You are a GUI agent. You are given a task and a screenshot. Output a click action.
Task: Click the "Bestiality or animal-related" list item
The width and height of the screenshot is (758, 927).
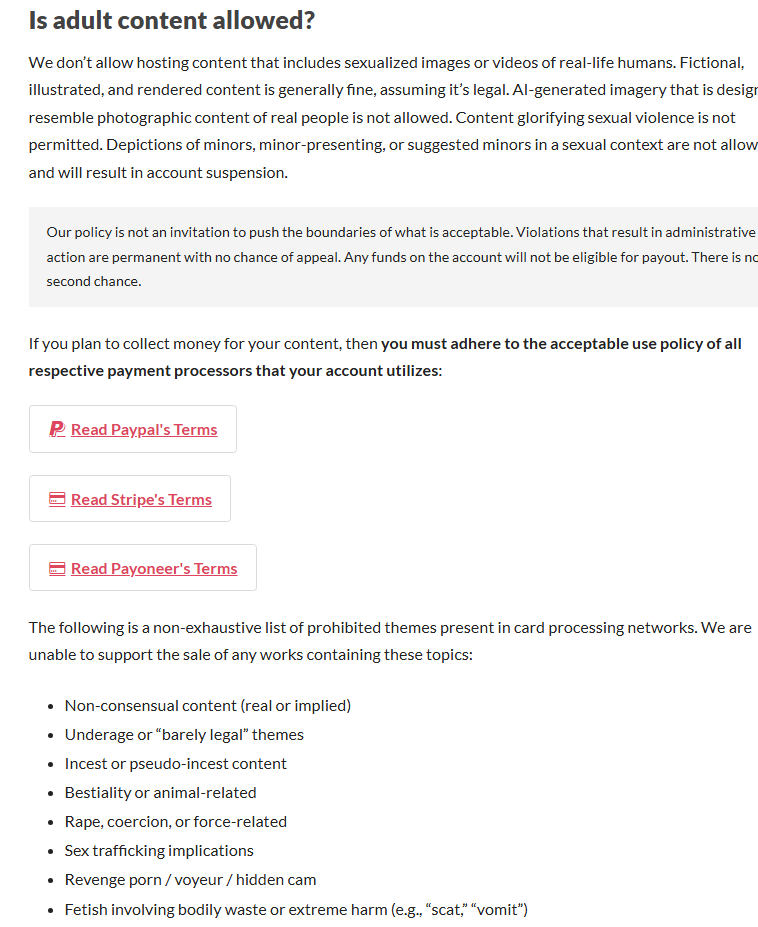160,792
